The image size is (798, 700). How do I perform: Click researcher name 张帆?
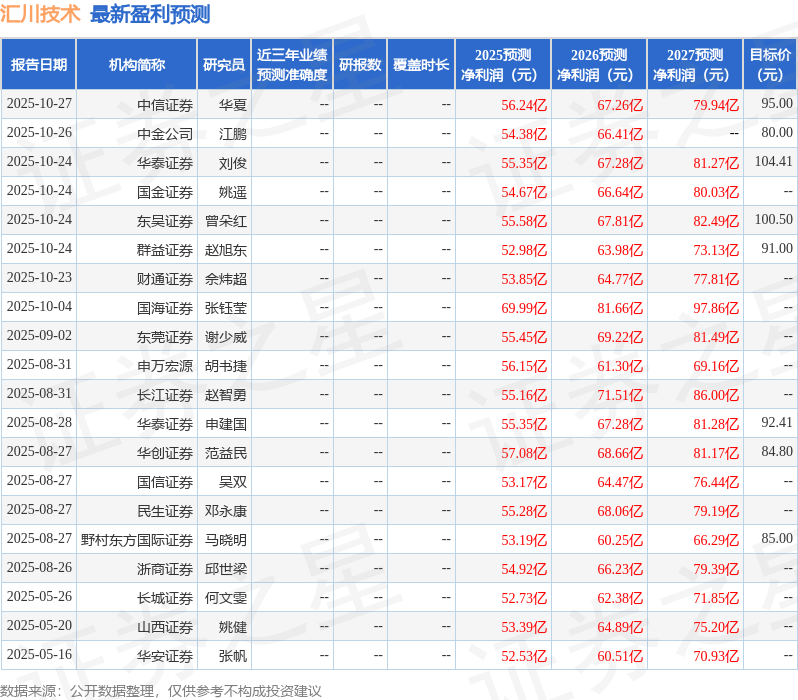pos(233,657)
